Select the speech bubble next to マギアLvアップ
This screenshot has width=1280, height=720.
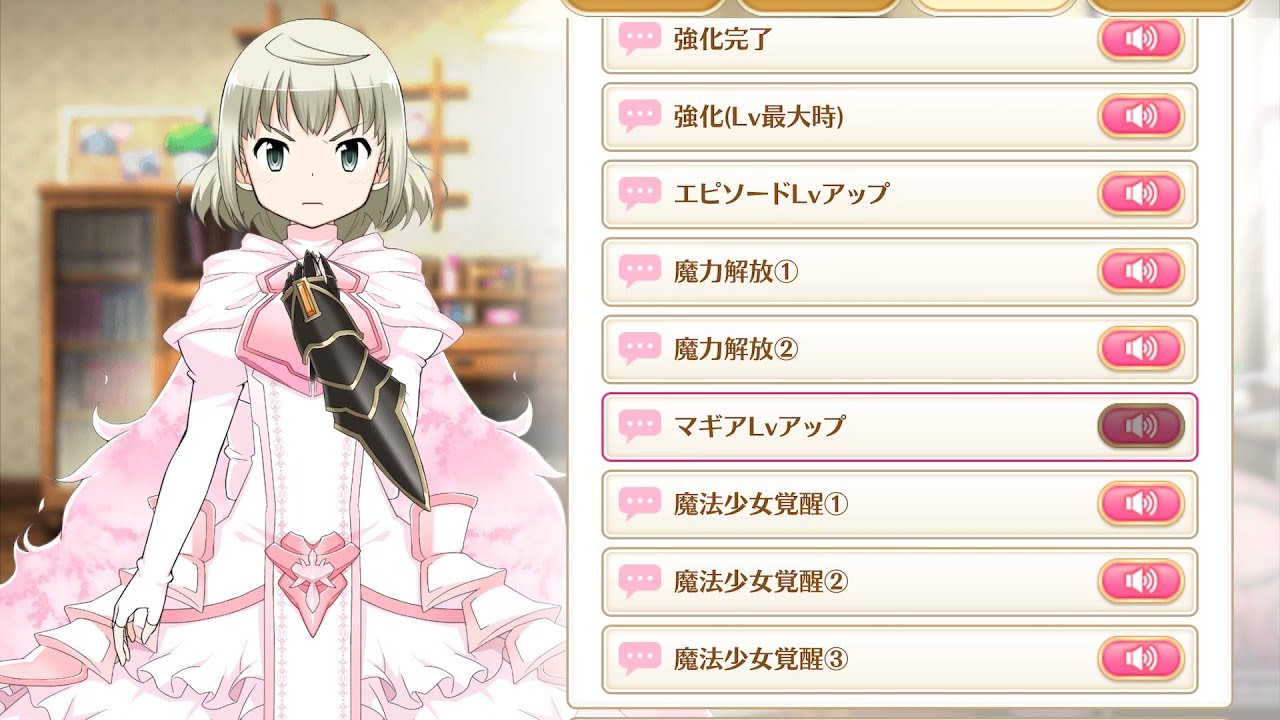click(640, 426)
